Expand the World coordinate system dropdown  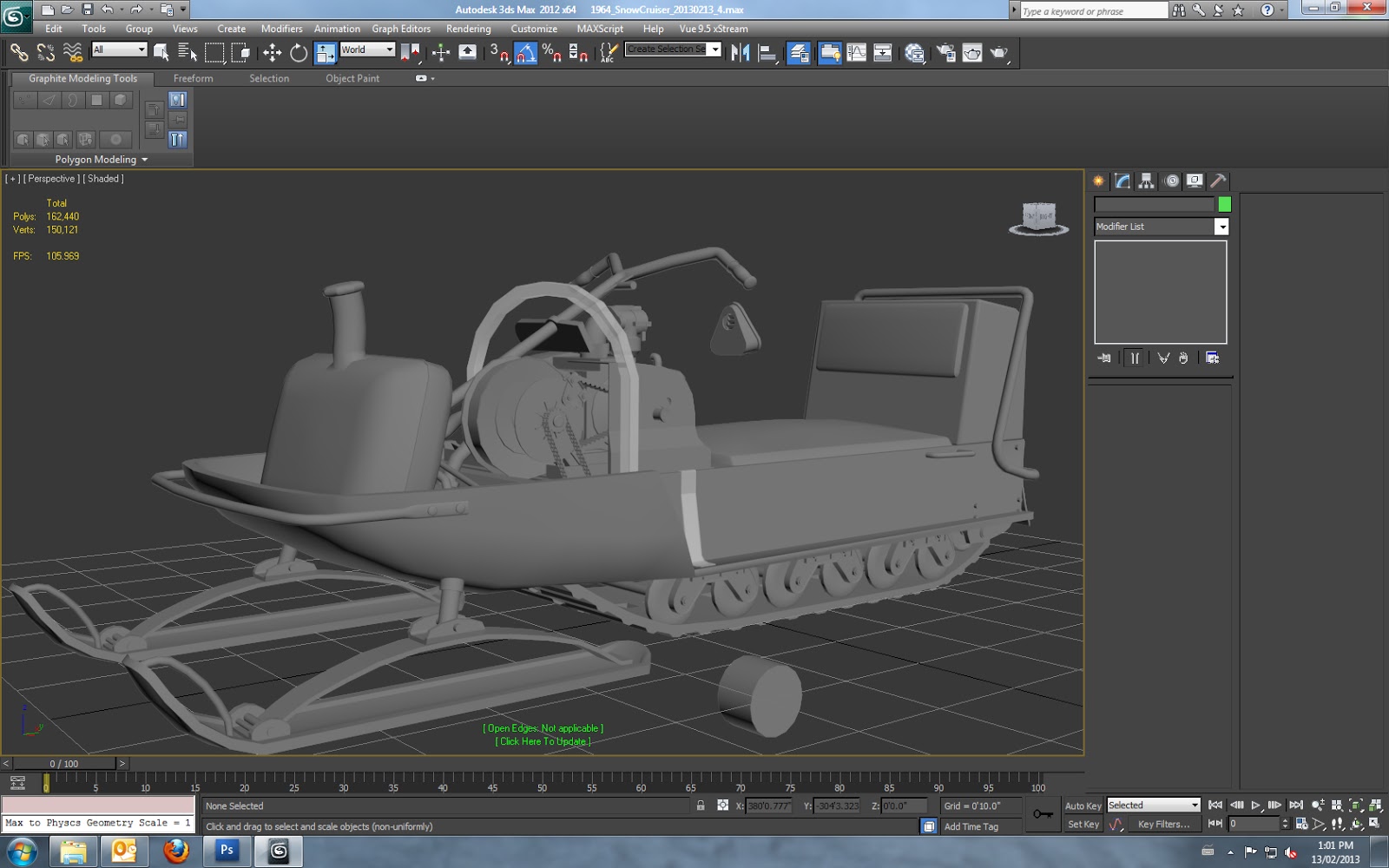point(389,49)
